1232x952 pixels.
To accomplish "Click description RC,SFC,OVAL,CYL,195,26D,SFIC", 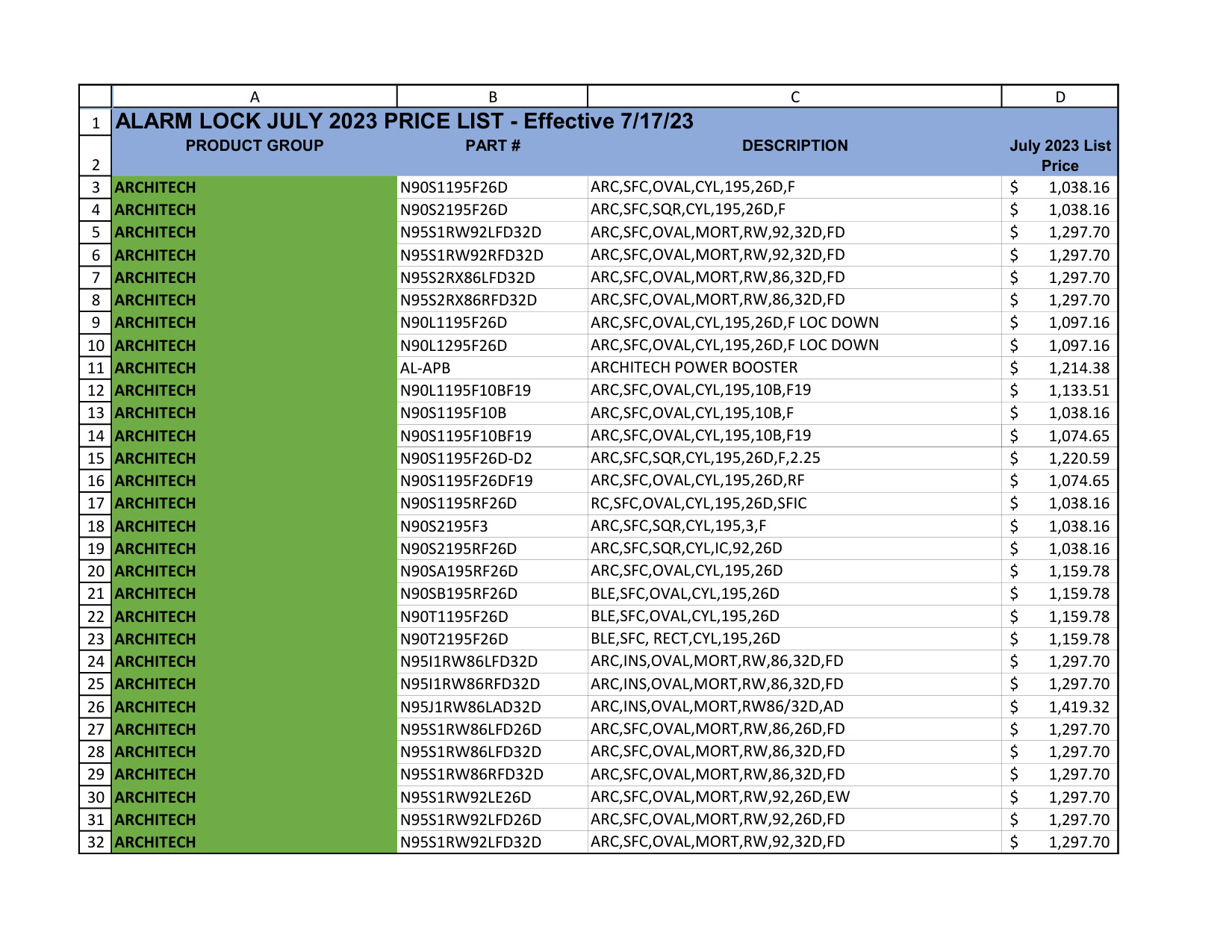I will tap(794, 503).
